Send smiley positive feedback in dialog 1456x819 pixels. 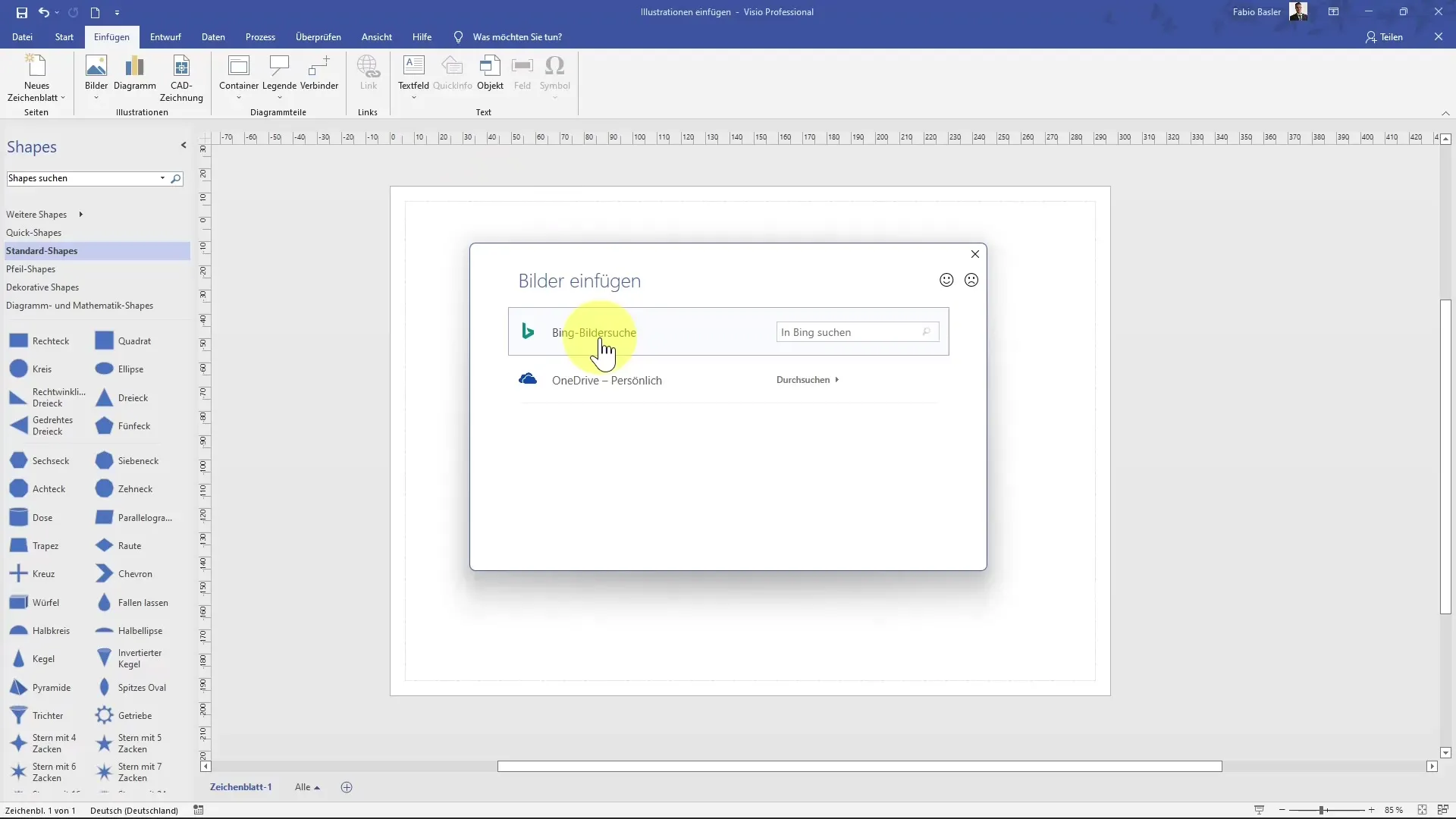946,280
